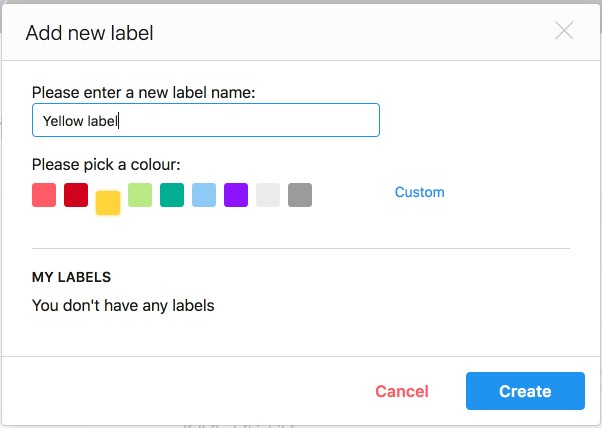Create the Yellow label
Viewport: 602px width, 428px height.
point(525,391)
